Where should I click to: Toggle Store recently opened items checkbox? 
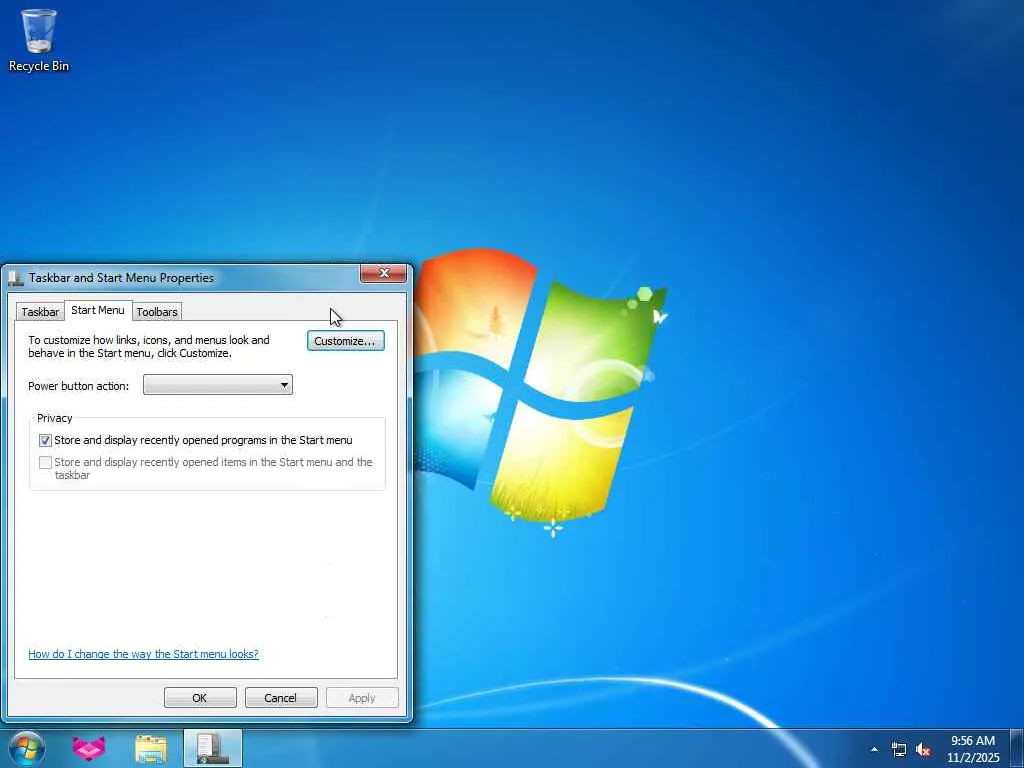pos(45,462)
